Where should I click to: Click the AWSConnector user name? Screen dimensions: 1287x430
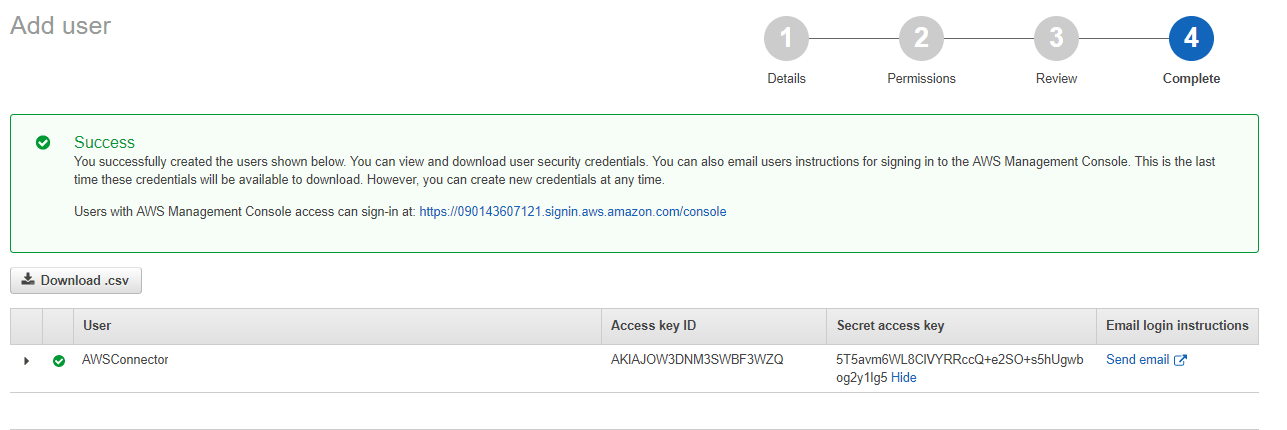click(x=125, y=360)
